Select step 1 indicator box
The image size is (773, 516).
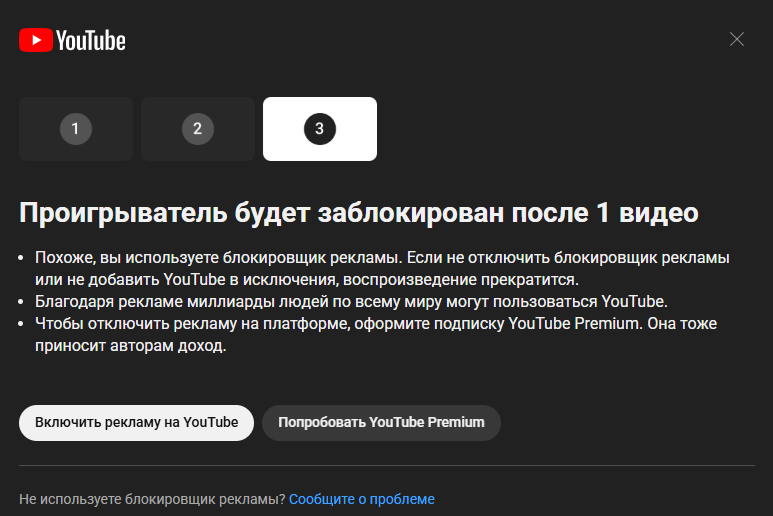point(76,129)
